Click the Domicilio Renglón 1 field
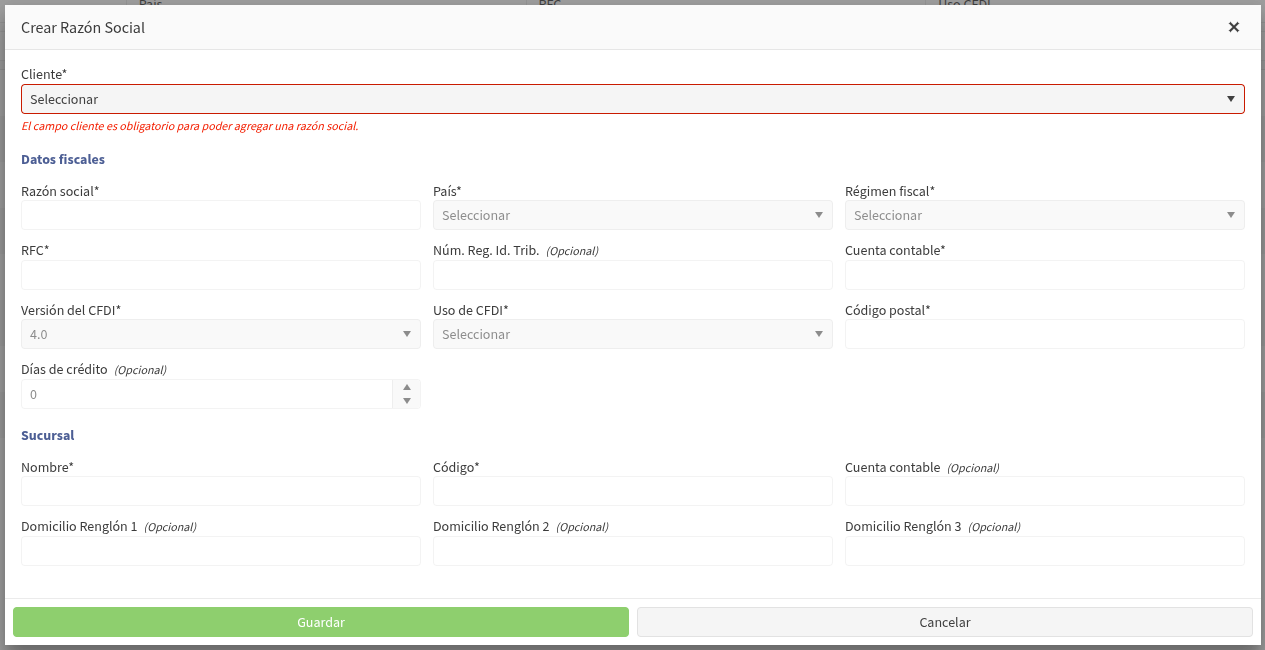 click(221, 551)
